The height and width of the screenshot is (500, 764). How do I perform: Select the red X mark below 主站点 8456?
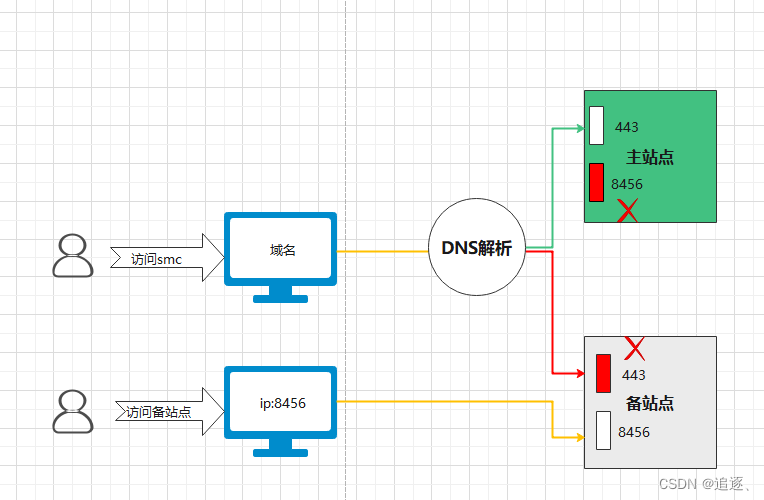coord(628,211)
